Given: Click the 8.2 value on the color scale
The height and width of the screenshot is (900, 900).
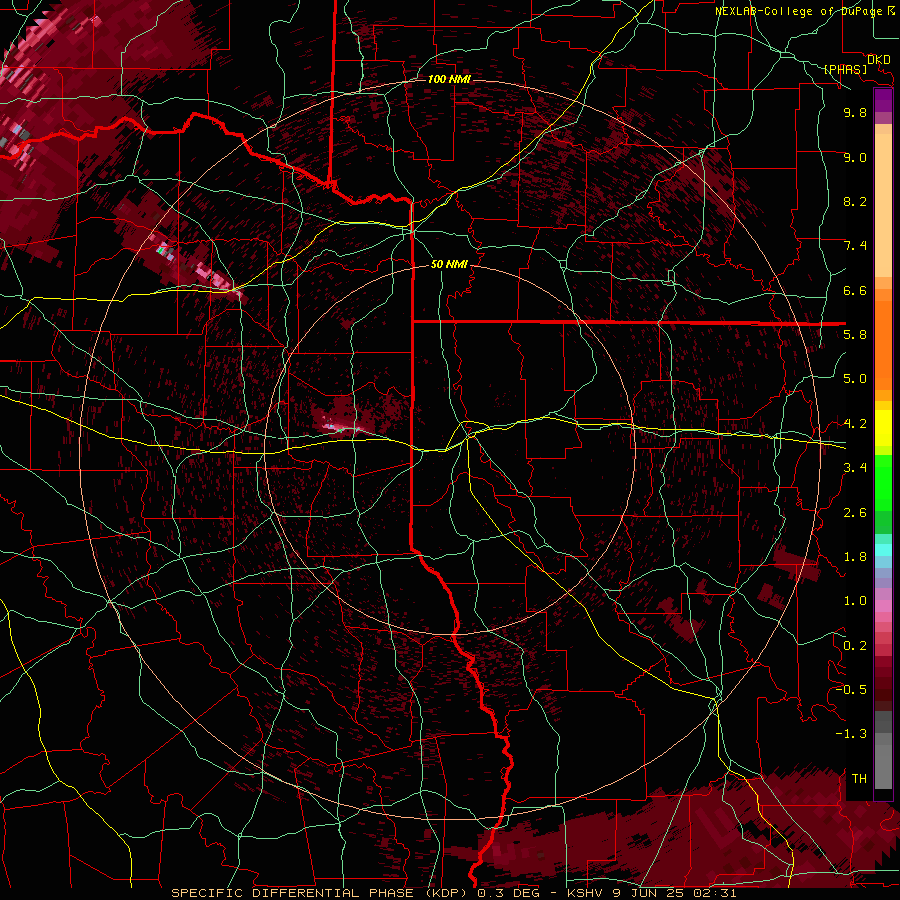Looking at the screenshot, I should [855, 201].
